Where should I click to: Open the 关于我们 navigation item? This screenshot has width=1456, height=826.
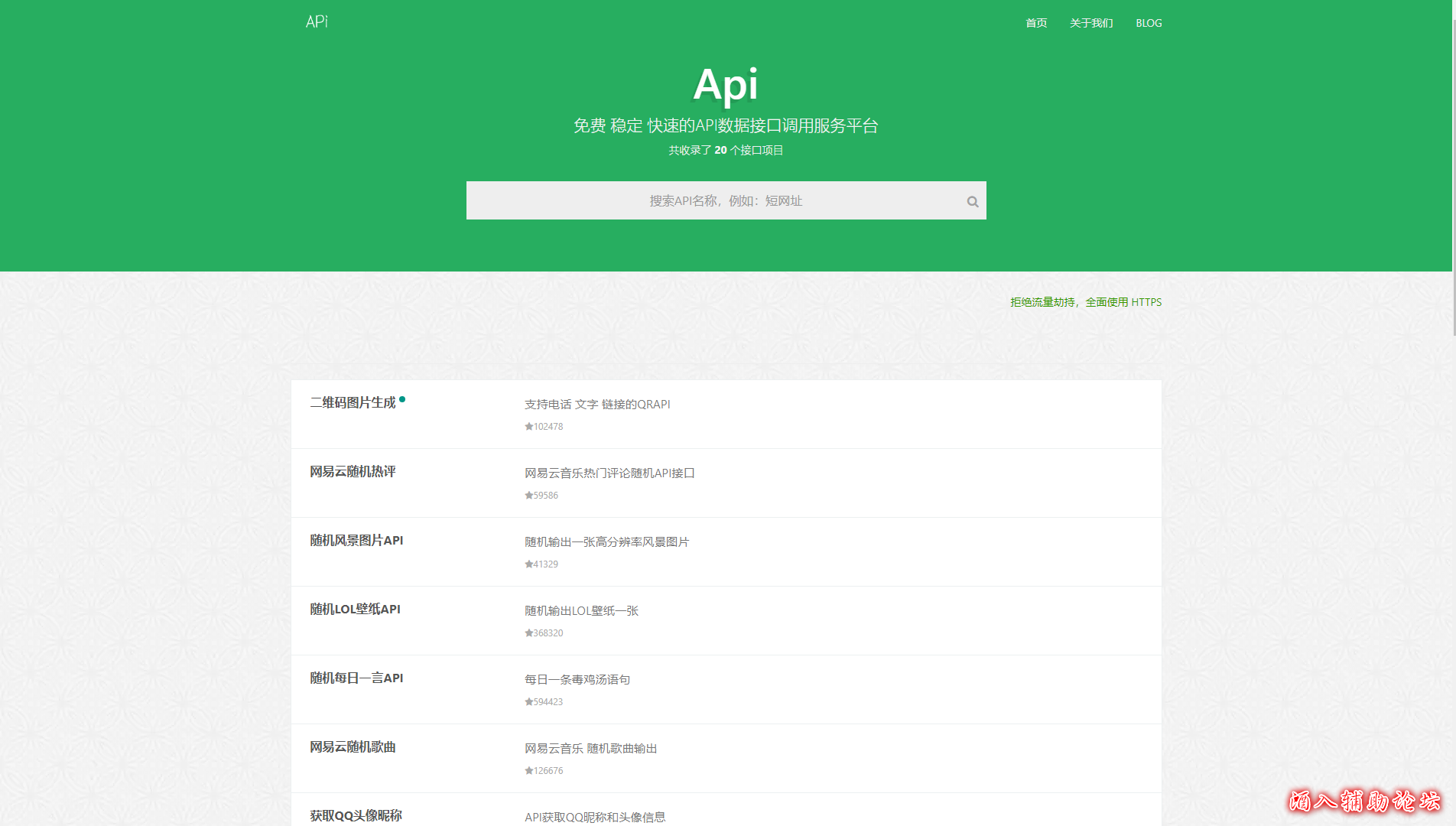click(x=1091, y=23)
